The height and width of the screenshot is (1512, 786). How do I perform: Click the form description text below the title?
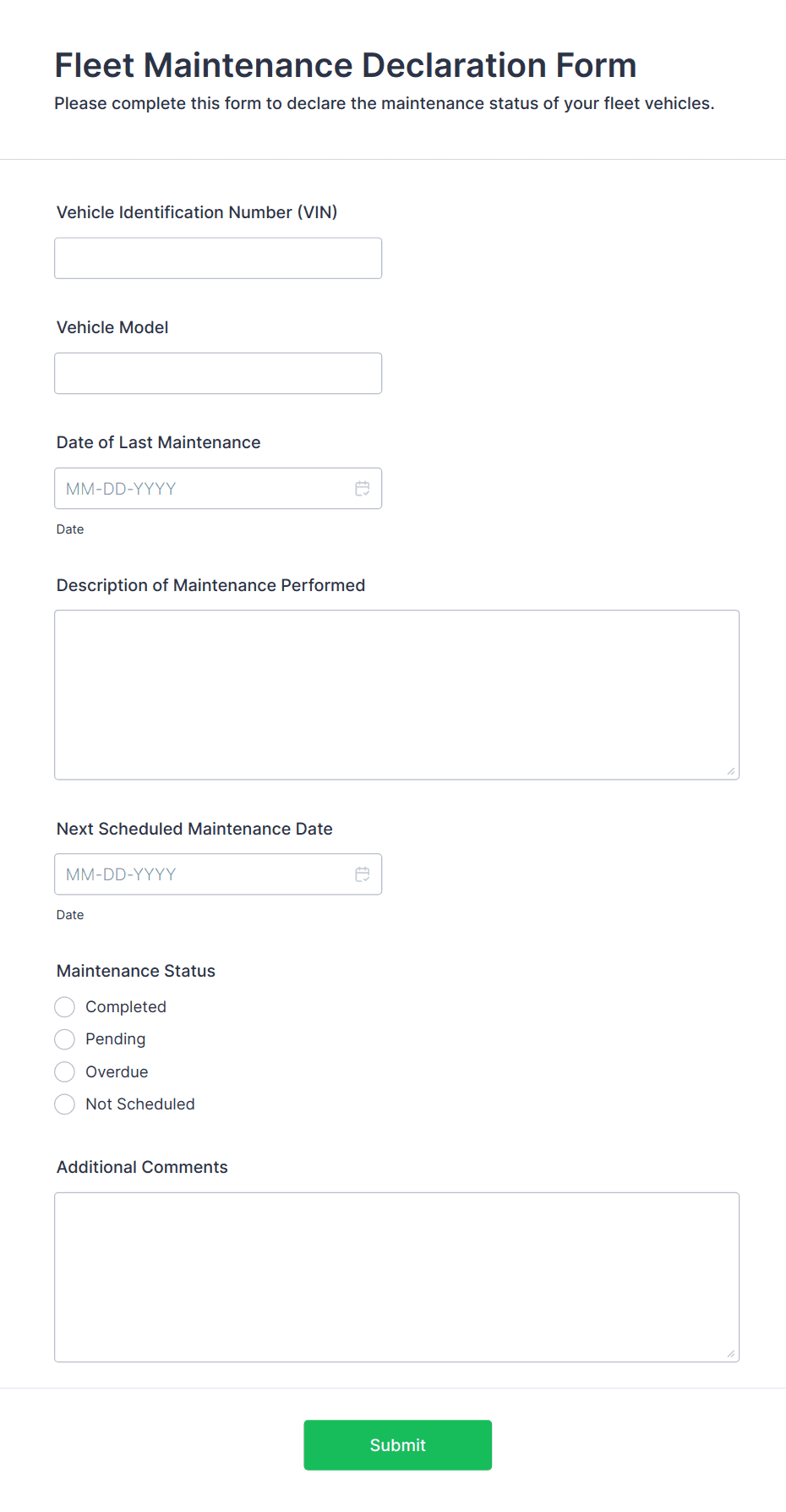[x=385, y=103]
